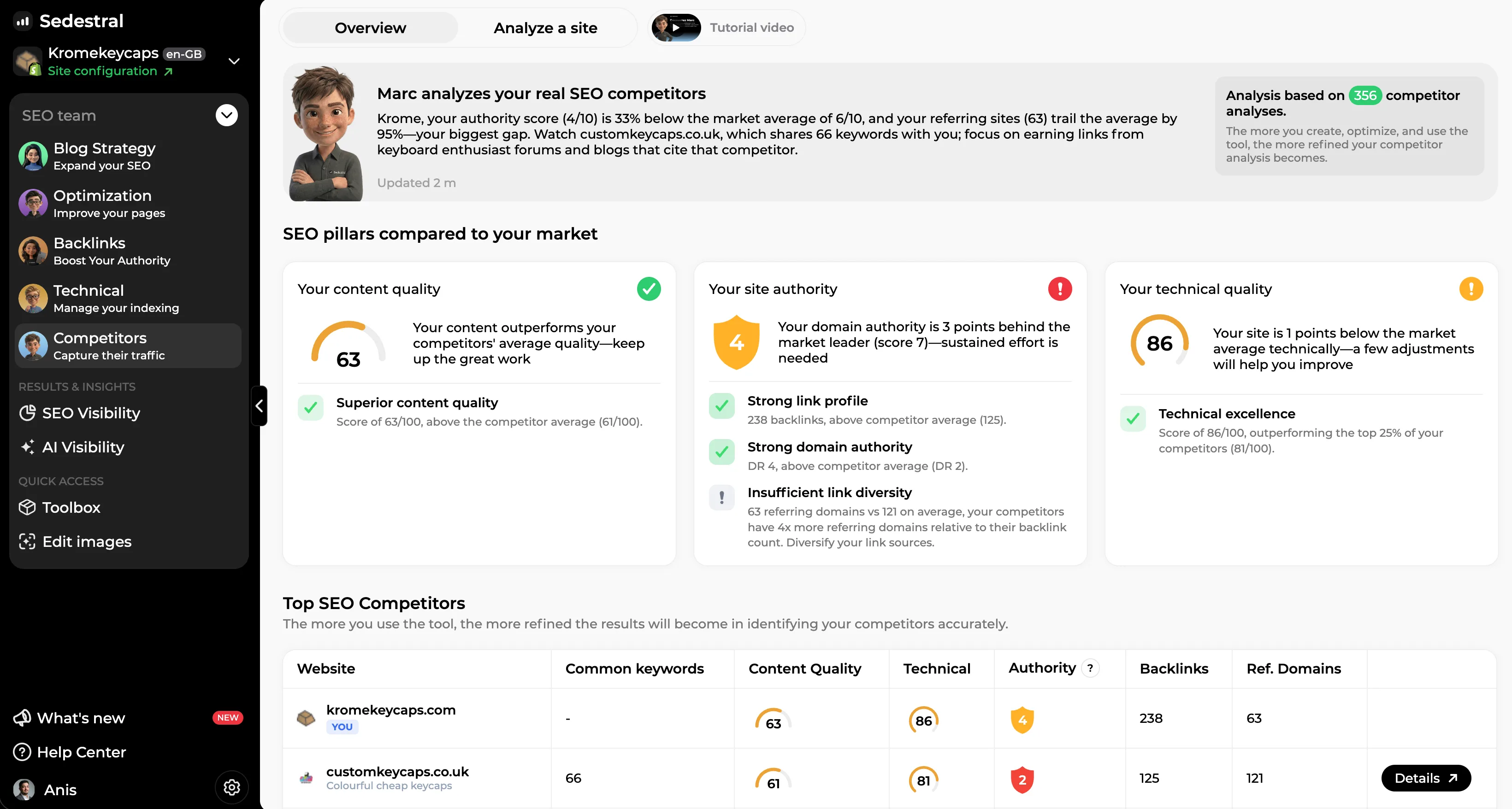Click the Competitors avatar icon

(33, 346)
